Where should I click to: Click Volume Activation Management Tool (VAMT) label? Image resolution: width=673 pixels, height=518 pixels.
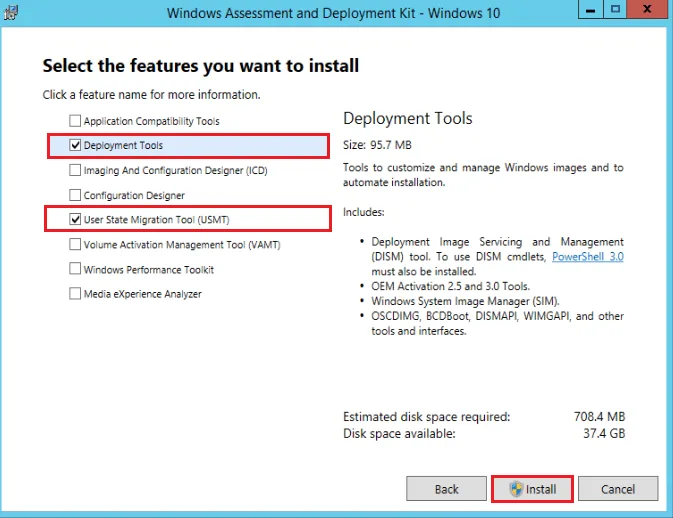[182, 245]
